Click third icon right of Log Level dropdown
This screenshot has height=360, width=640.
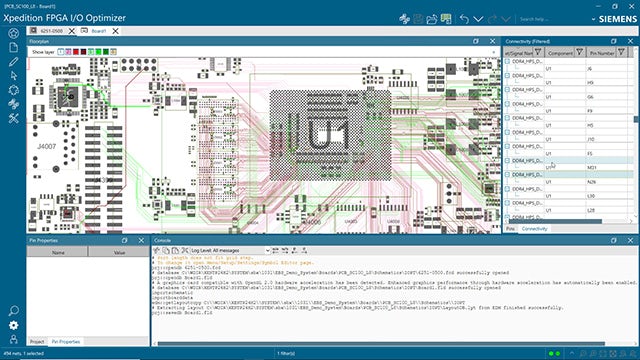(295, 250)
